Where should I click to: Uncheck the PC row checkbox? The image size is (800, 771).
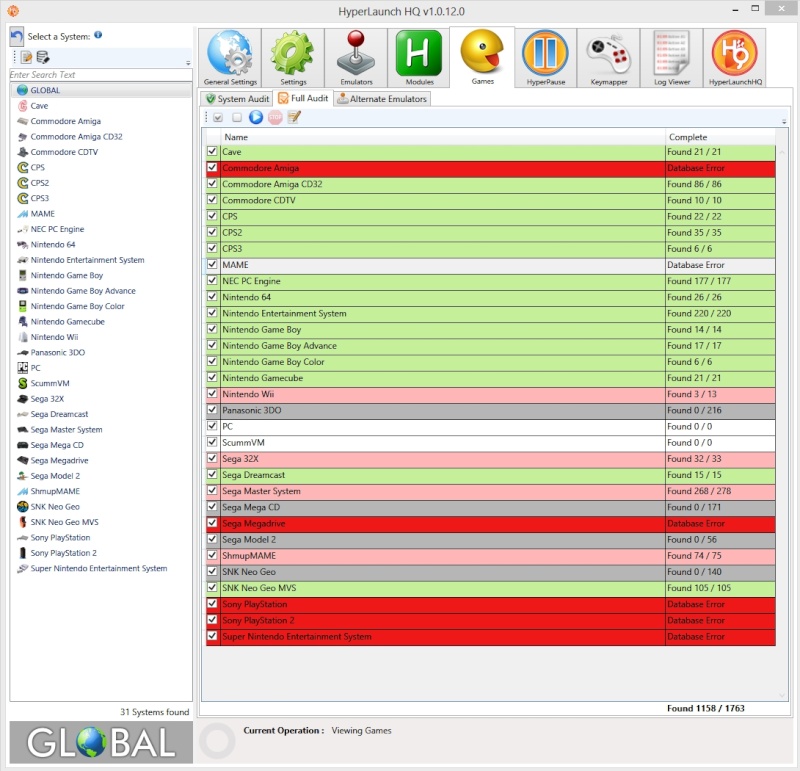pos(212,426)
